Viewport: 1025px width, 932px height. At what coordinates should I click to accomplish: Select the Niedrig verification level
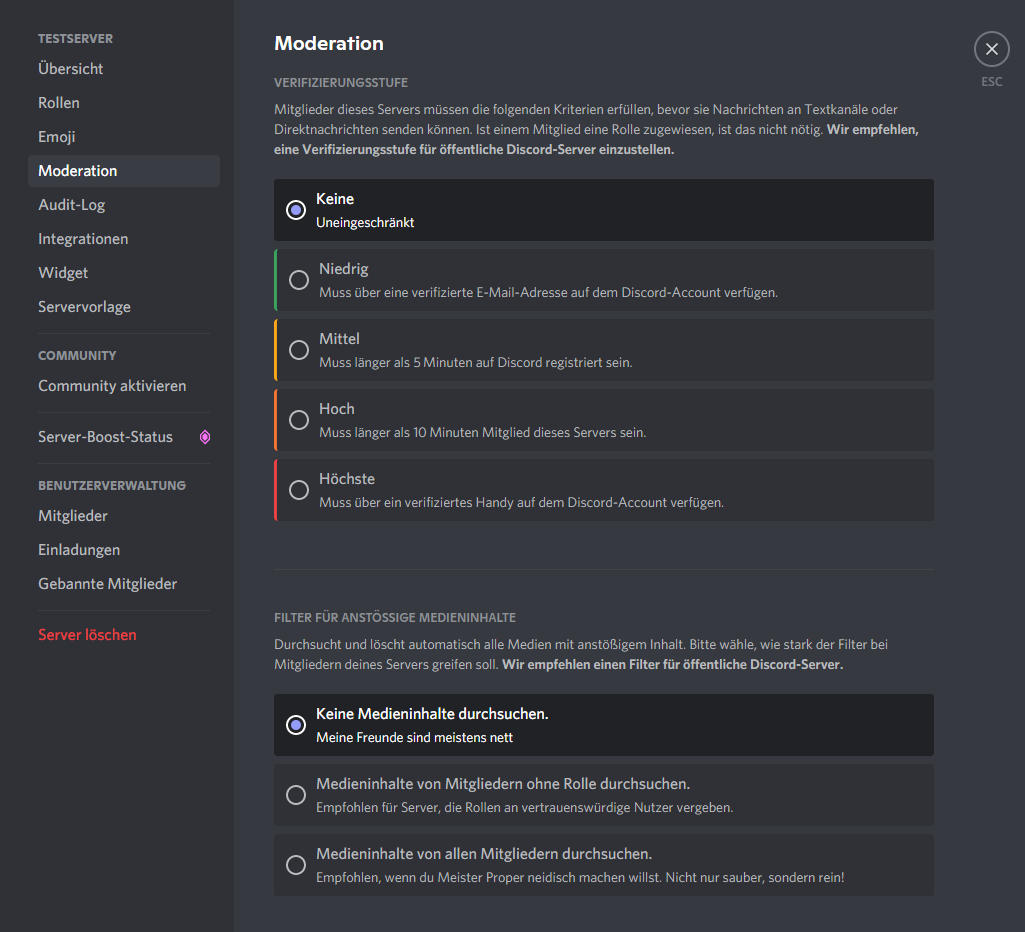(298, 280)
